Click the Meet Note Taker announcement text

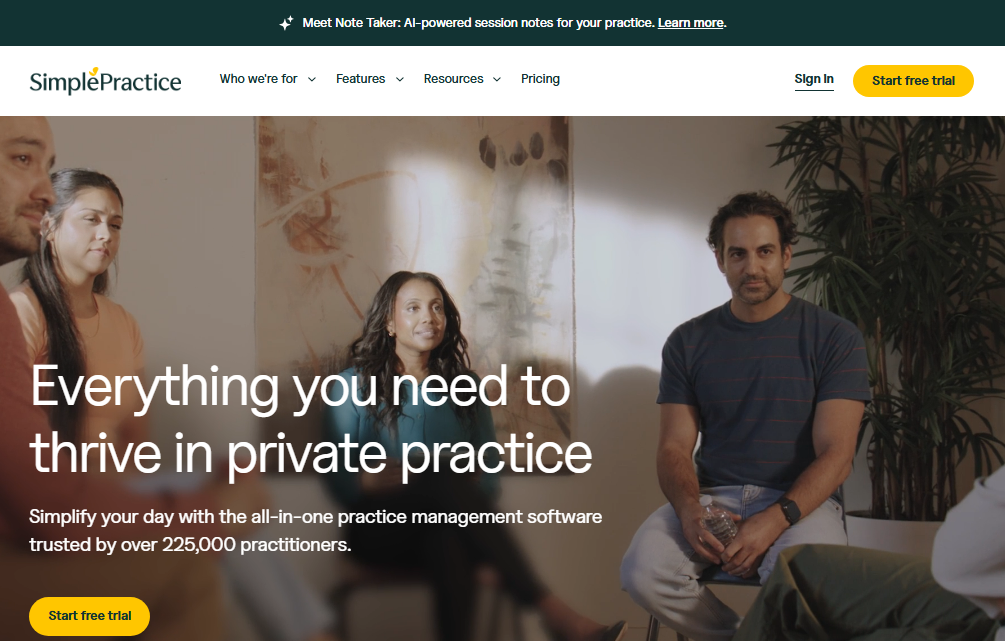479,23
